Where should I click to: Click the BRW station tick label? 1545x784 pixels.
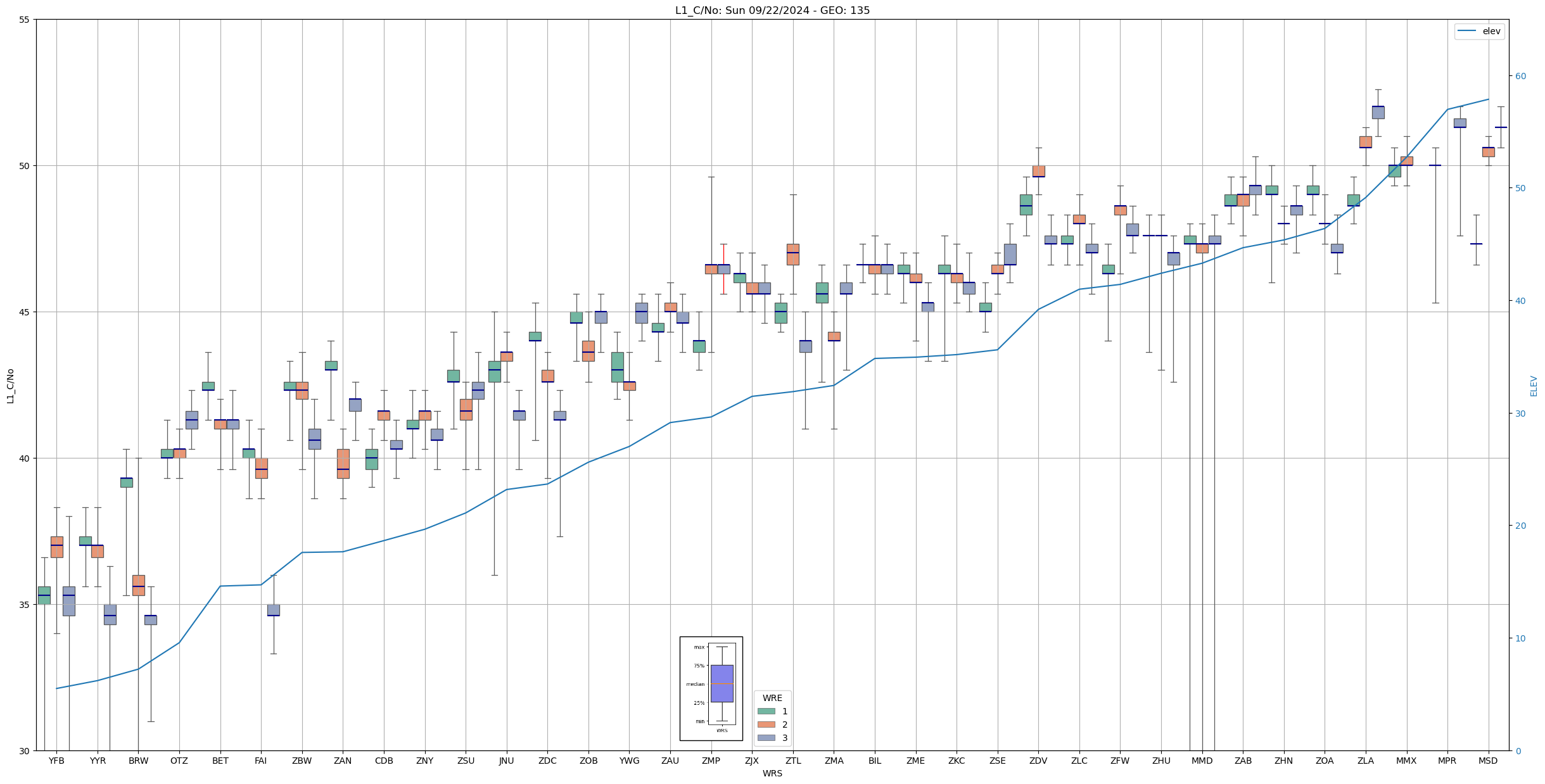138,761
